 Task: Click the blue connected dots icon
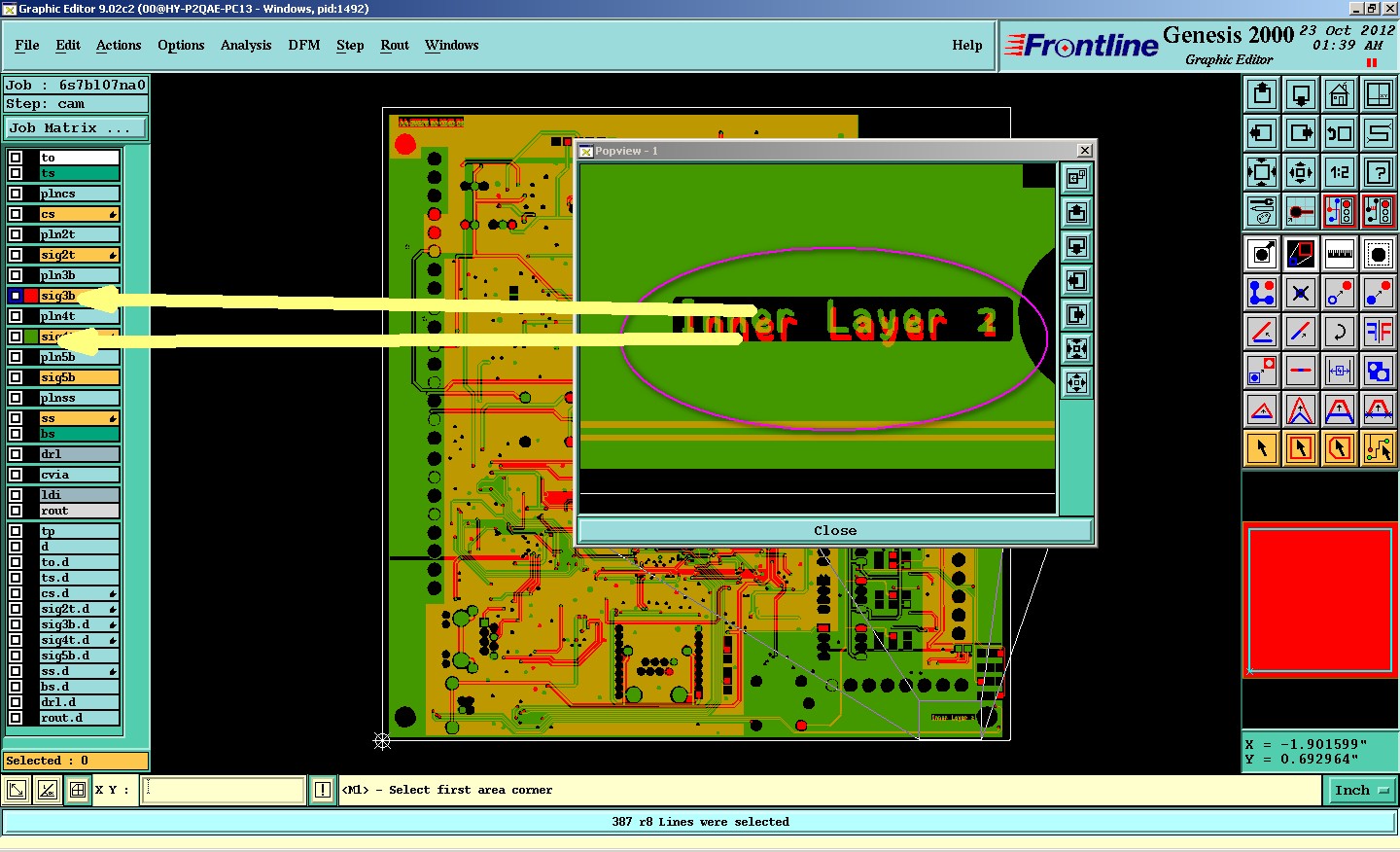(x=1262, y=293)
